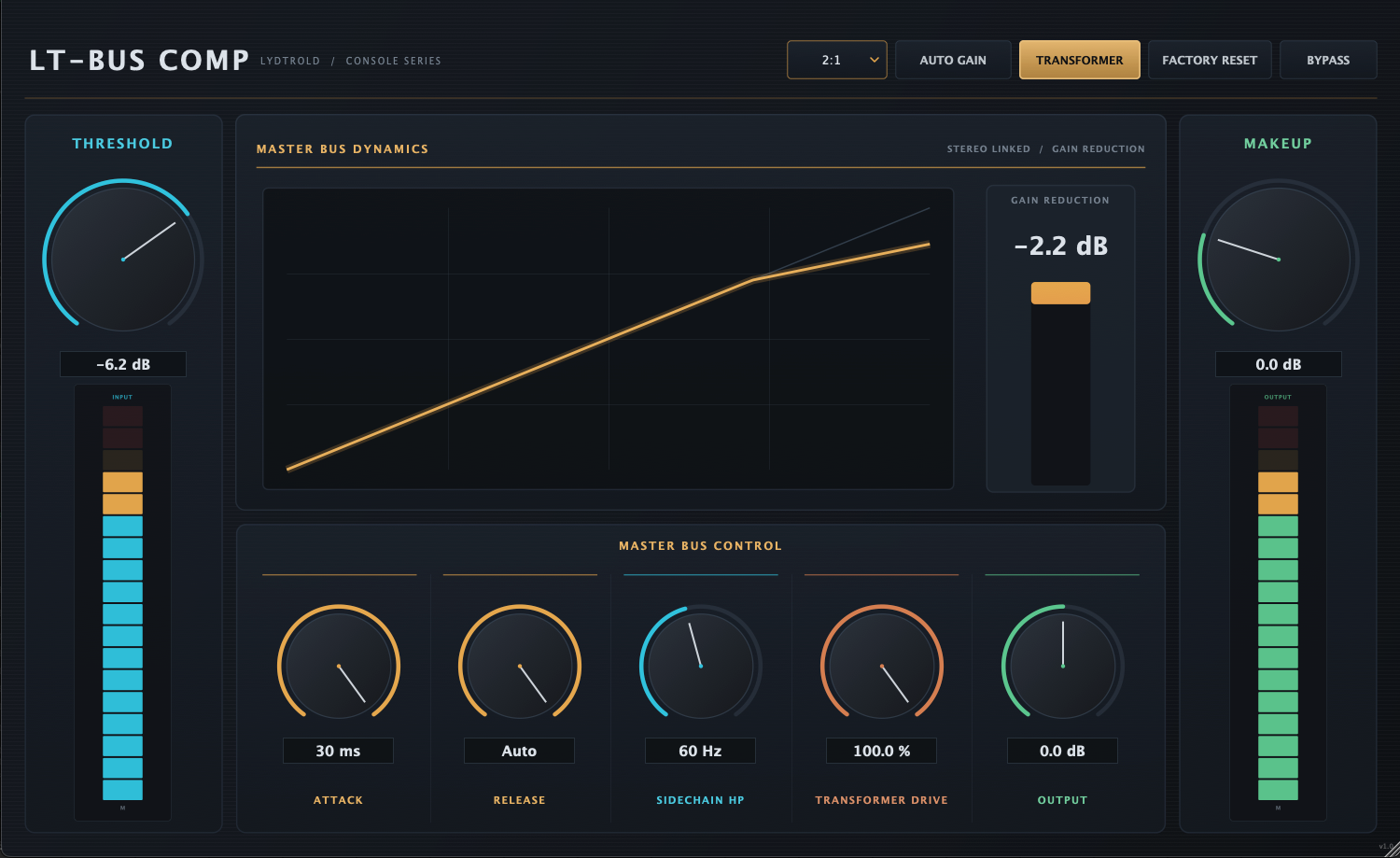Open the 2:1 ratio dropdown

click(837, 60)
